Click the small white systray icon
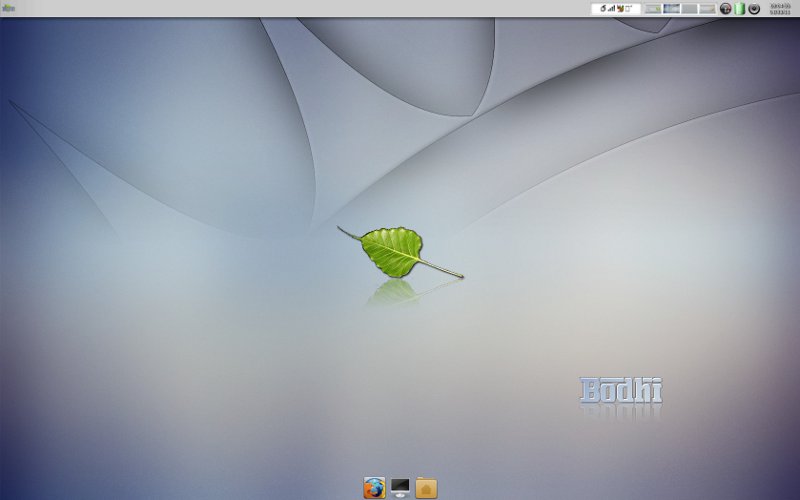This screenshot has width=800, height=500. click(629, 9)
